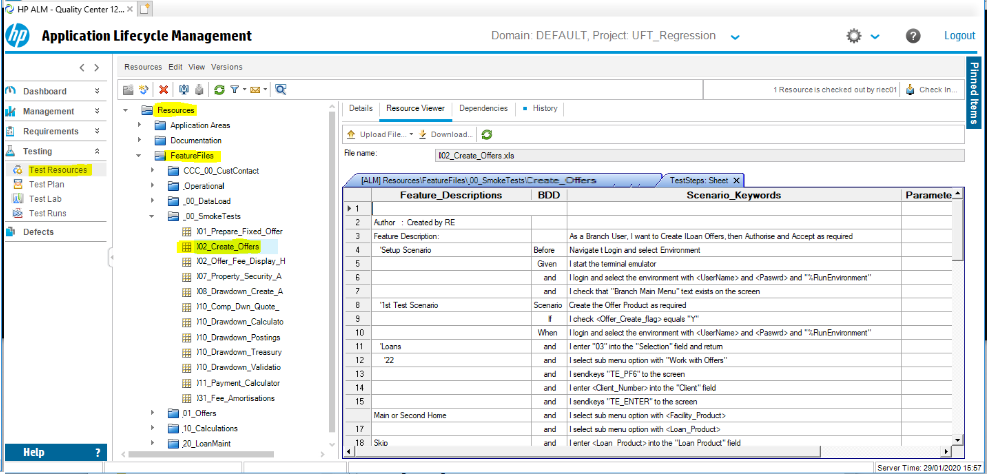988x476 pixels.
Task: Click the Filter funnel icon
Action: click(233, 90)
